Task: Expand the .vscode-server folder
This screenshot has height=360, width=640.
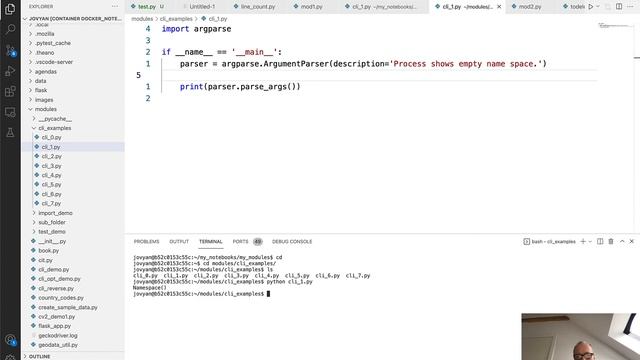Action: 54,62
